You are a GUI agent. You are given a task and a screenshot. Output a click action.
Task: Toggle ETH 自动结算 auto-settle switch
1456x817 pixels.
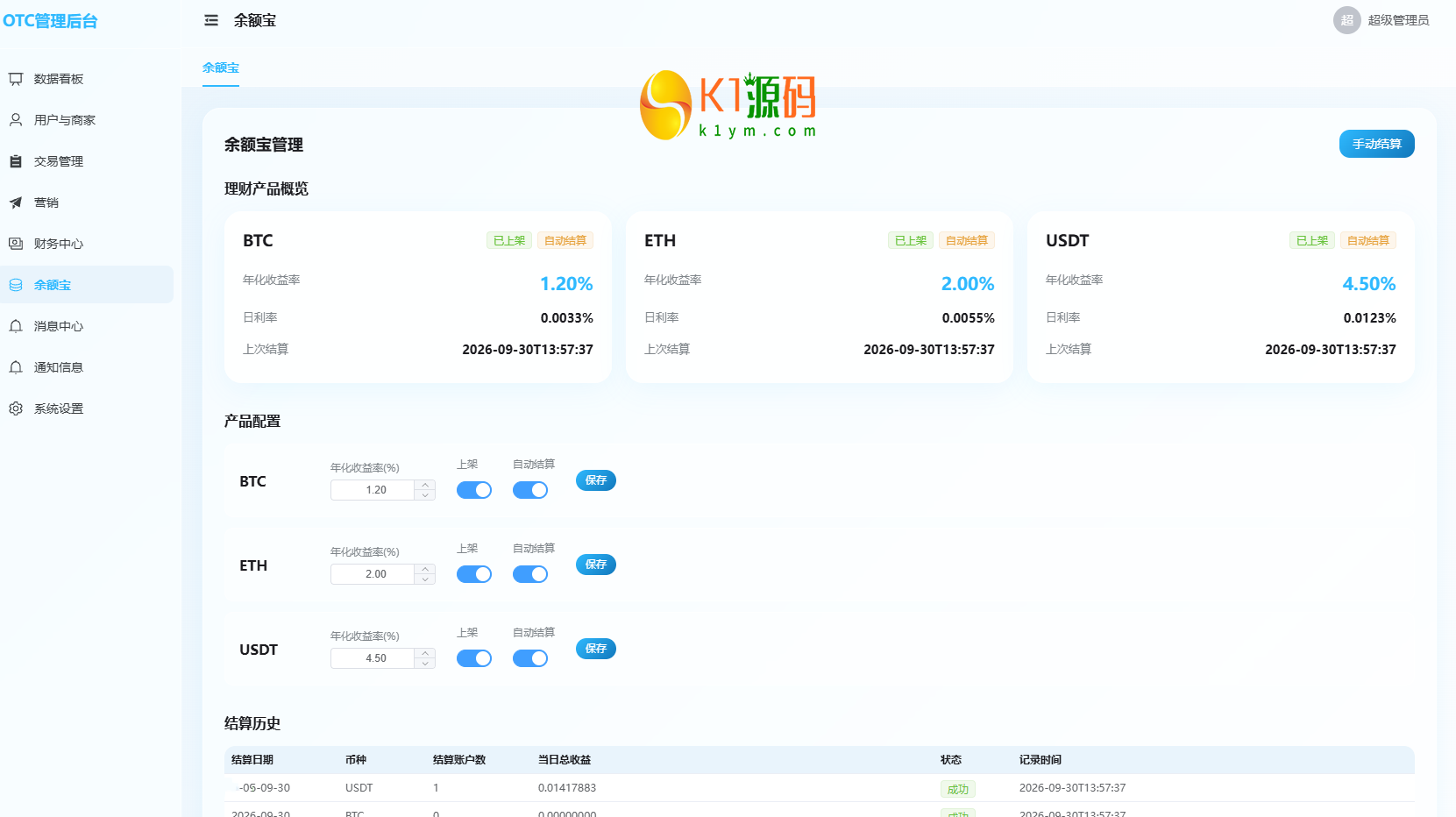530,574
